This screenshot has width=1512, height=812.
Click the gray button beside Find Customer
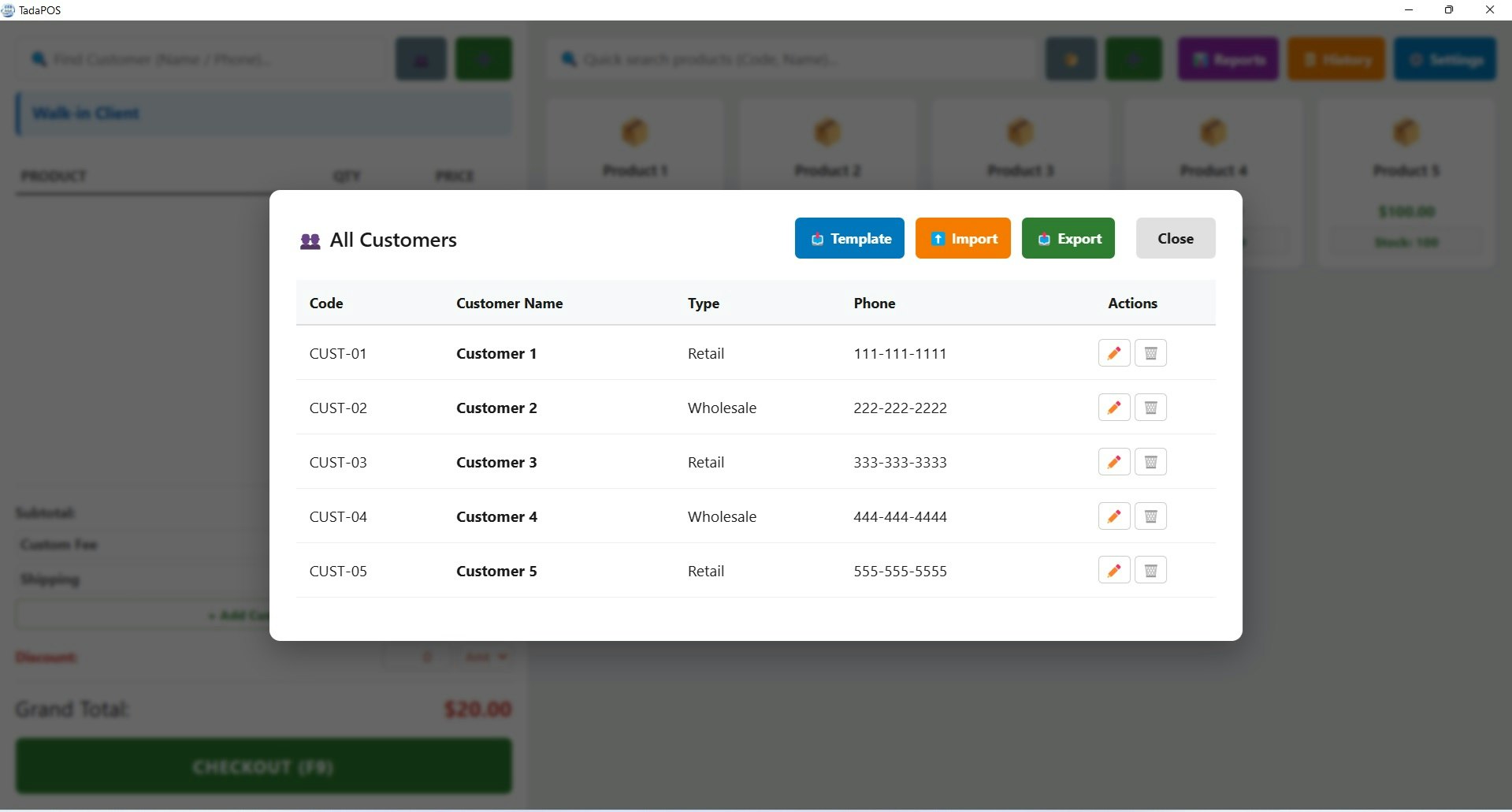[x=421, y=59]
